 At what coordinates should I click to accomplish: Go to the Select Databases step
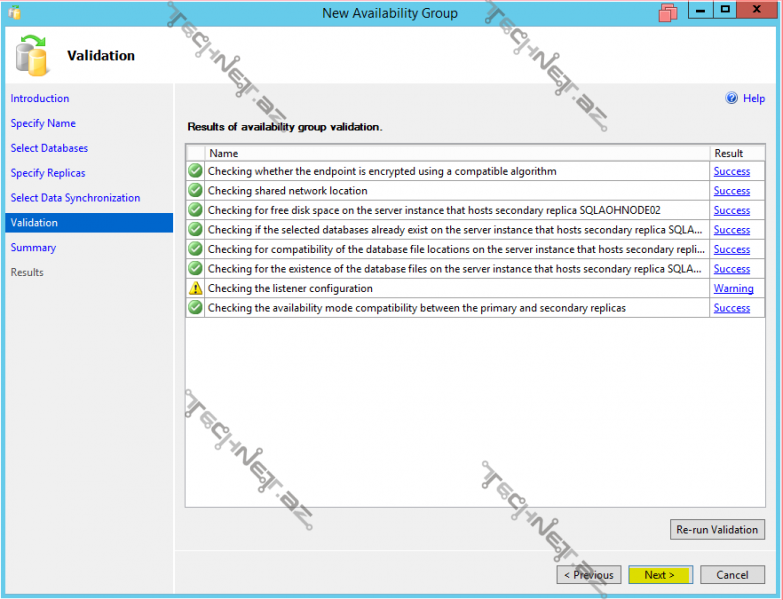pos(49,148)
